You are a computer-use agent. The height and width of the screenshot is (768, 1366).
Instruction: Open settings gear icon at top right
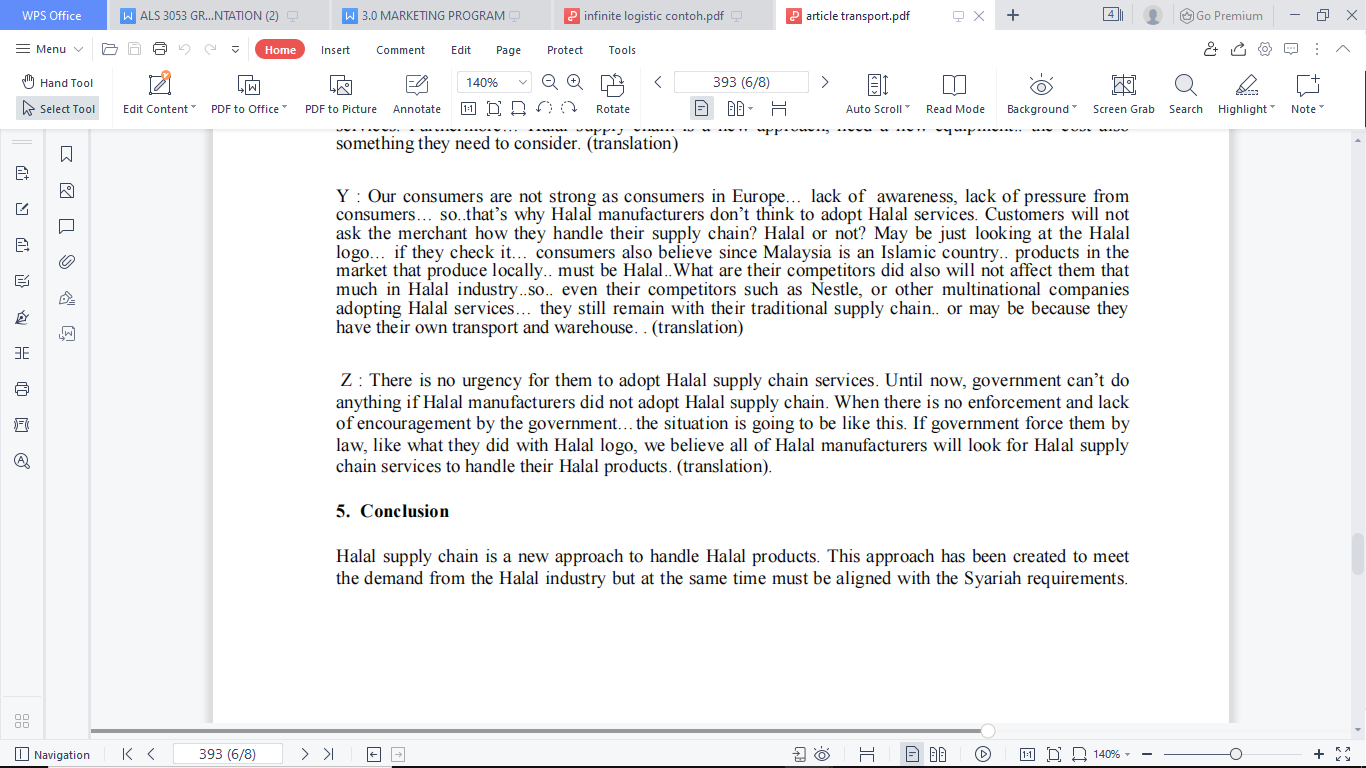point(1265,49)
